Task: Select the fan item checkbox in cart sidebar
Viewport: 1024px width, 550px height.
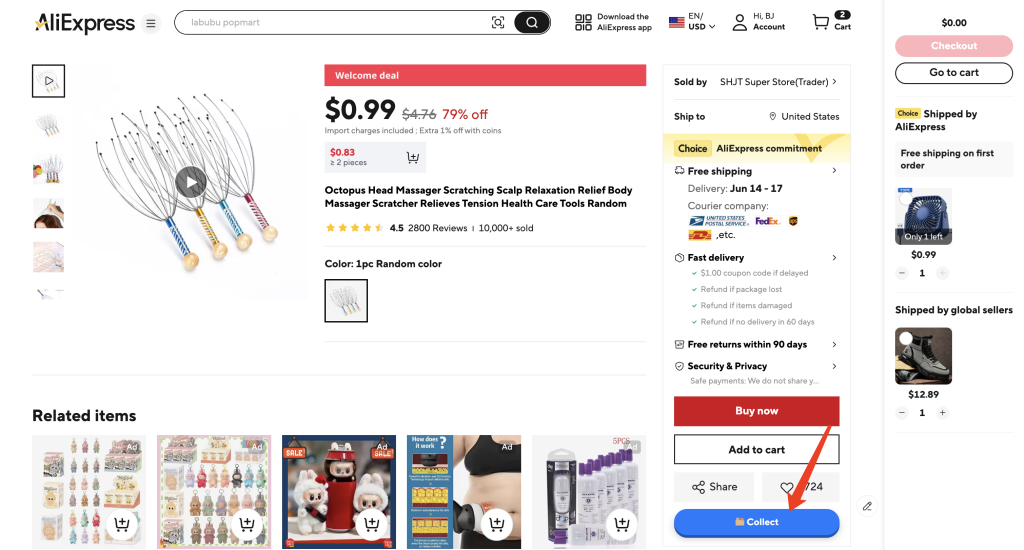Action: (x=906, y=199)
